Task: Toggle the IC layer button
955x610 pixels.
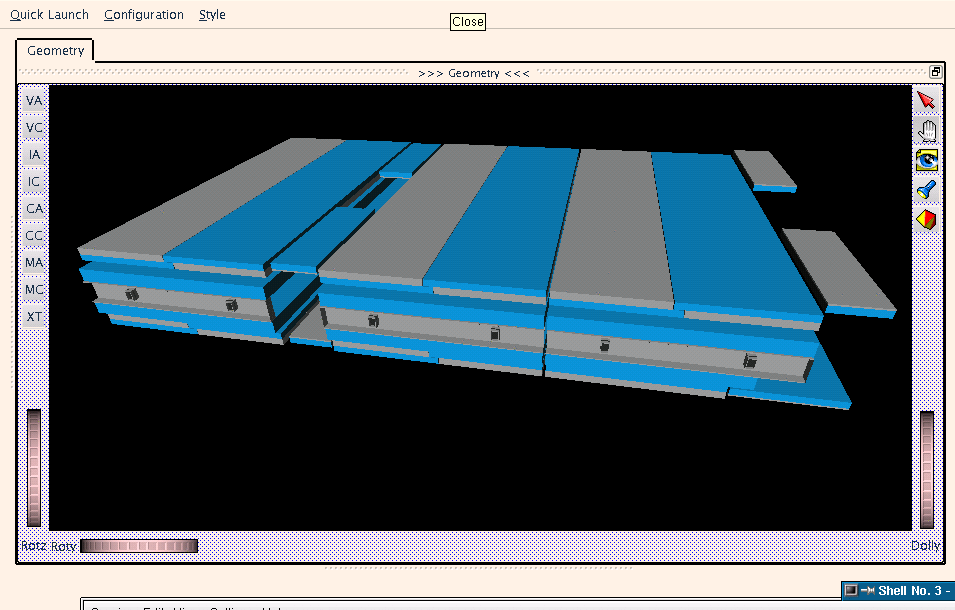Action: pyautogui.click(x=35, y=182)
